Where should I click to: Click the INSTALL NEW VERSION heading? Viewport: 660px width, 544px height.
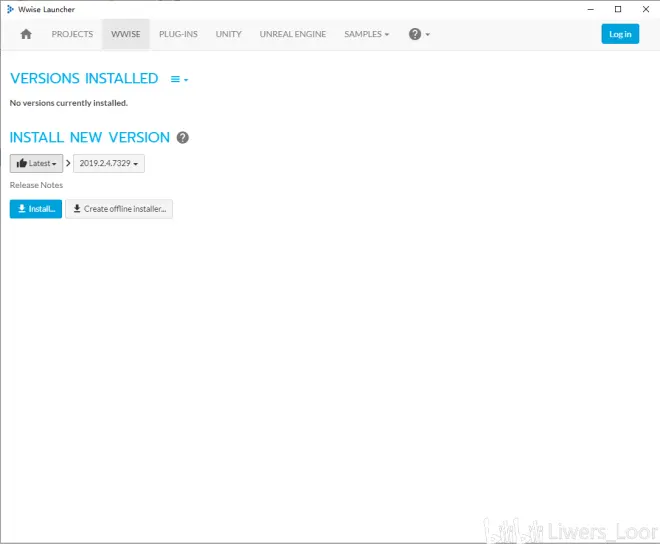tap(90, 138)
